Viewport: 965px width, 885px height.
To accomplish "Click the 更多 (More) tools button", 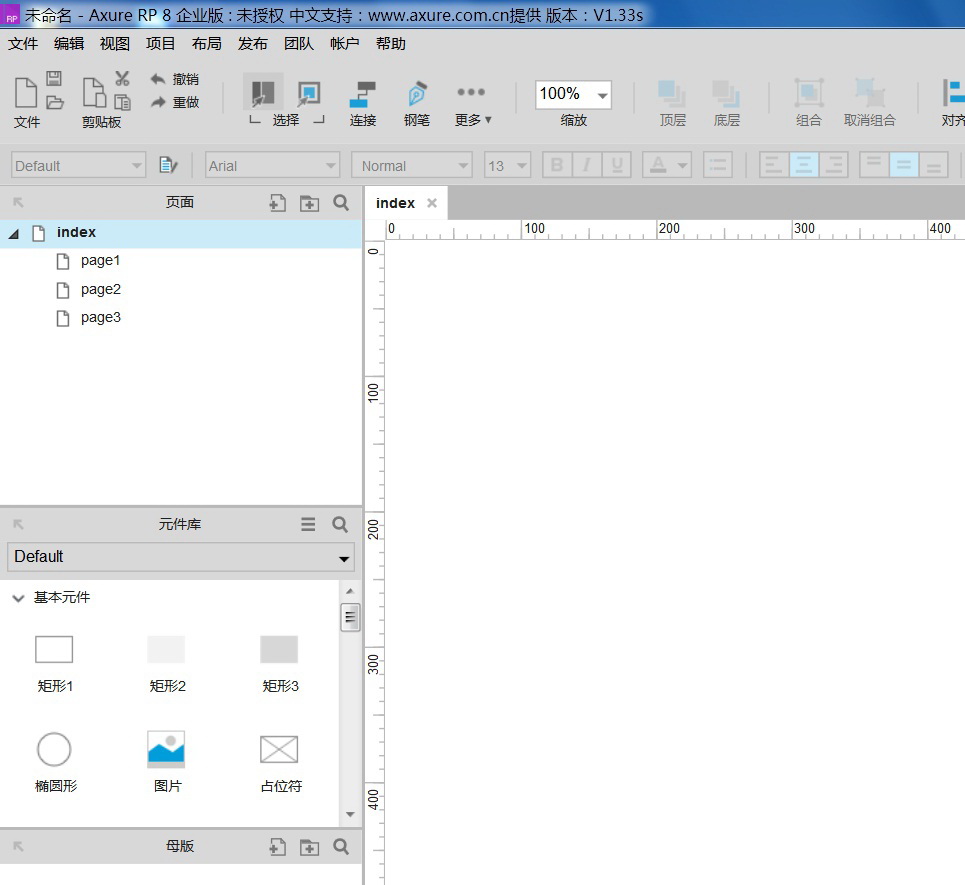I will (x=472, y=103).
